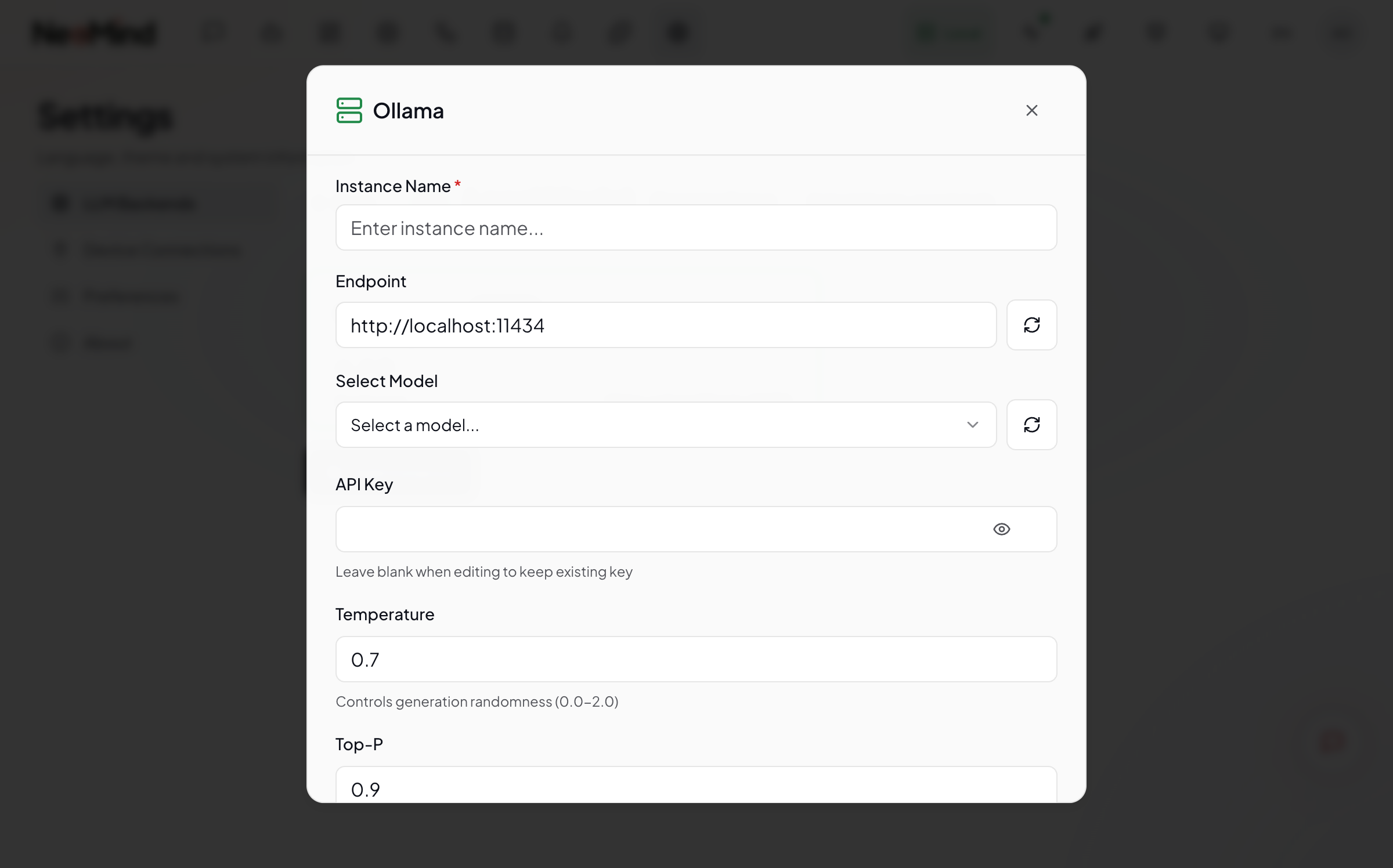
Task: Refresh the model list
Action: pyautogui.click(x=1031, y=425)
